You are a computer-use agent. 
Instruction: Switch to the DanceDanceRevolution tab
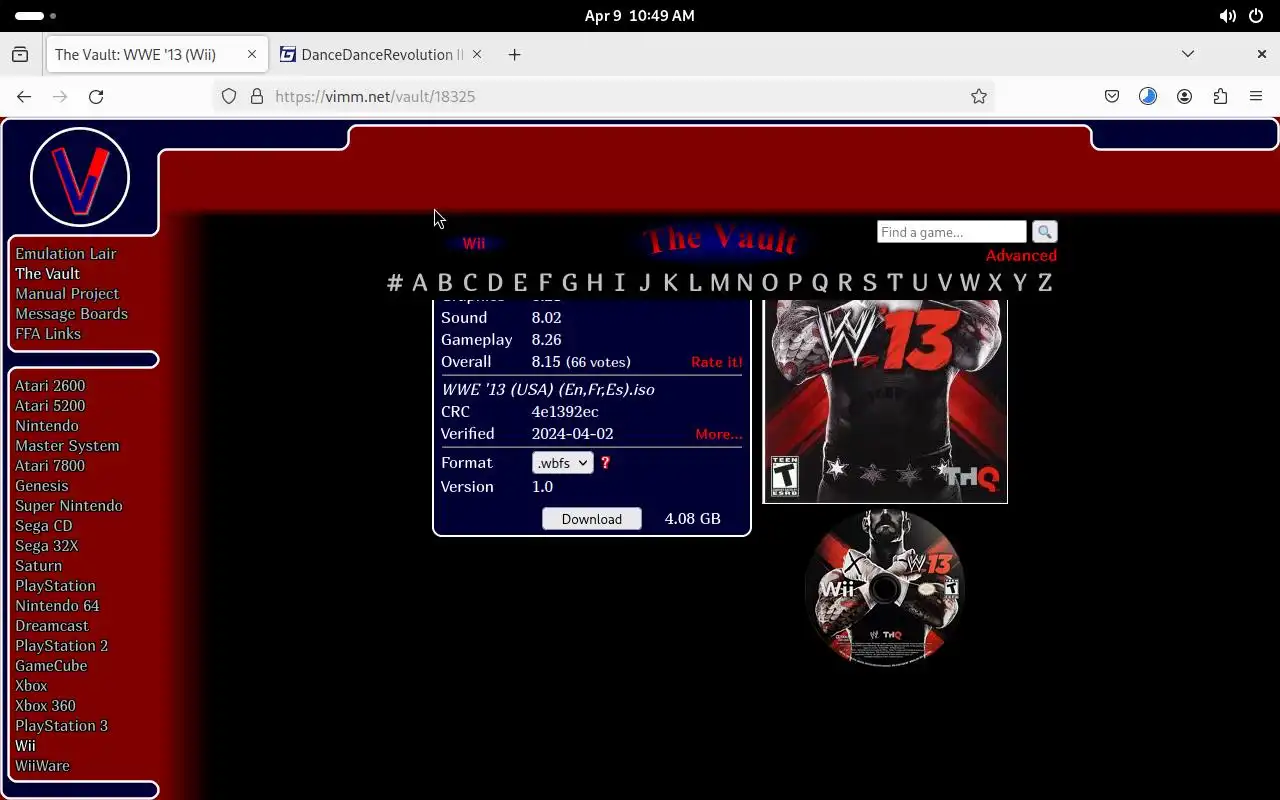[x=381, y=54]
